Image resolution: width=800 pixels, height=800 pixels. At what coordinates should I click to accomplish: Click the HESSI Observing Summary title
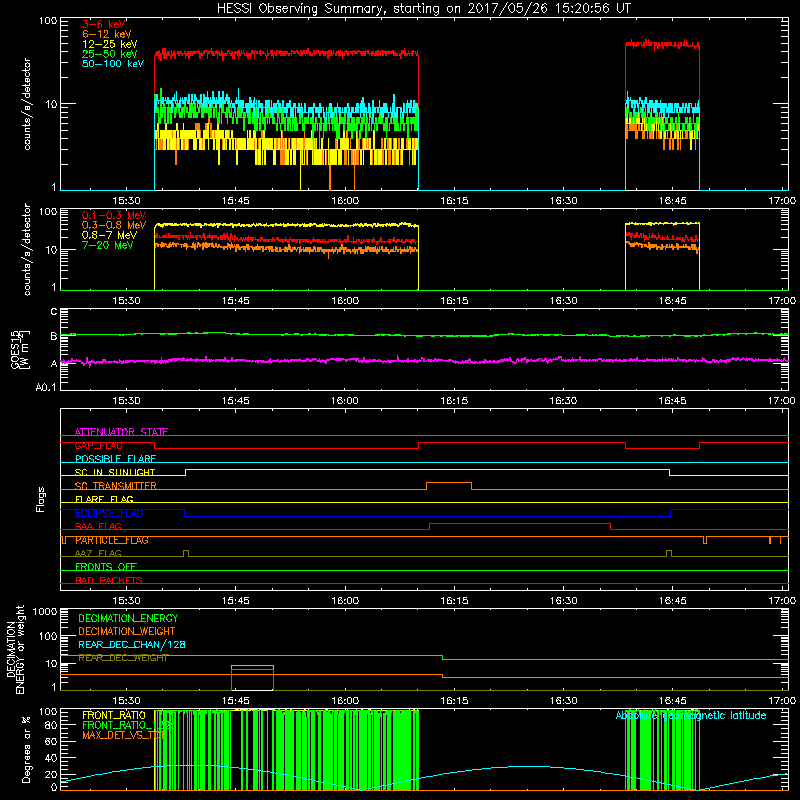(424, 8)
